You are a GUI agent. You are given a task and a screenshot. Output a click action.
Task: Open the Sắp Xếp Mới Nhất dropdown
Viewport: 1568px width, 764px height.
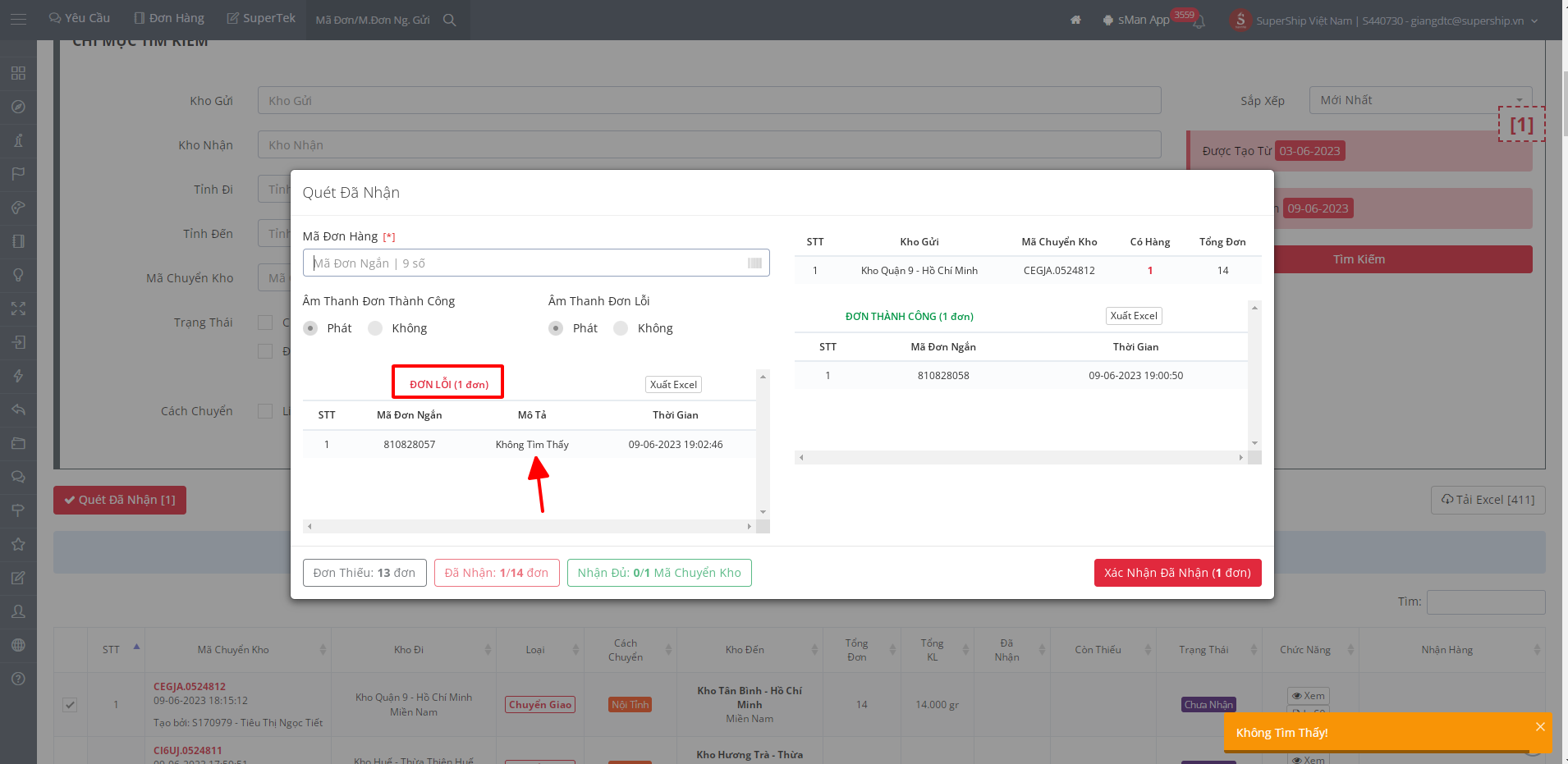(1420, 100)
